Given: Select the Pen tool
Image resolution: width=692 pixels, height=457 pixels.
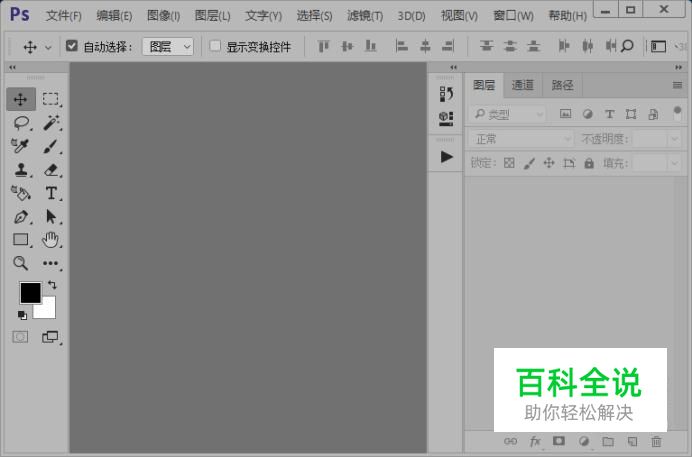Looking at the screenshot, I should (21, 217).
